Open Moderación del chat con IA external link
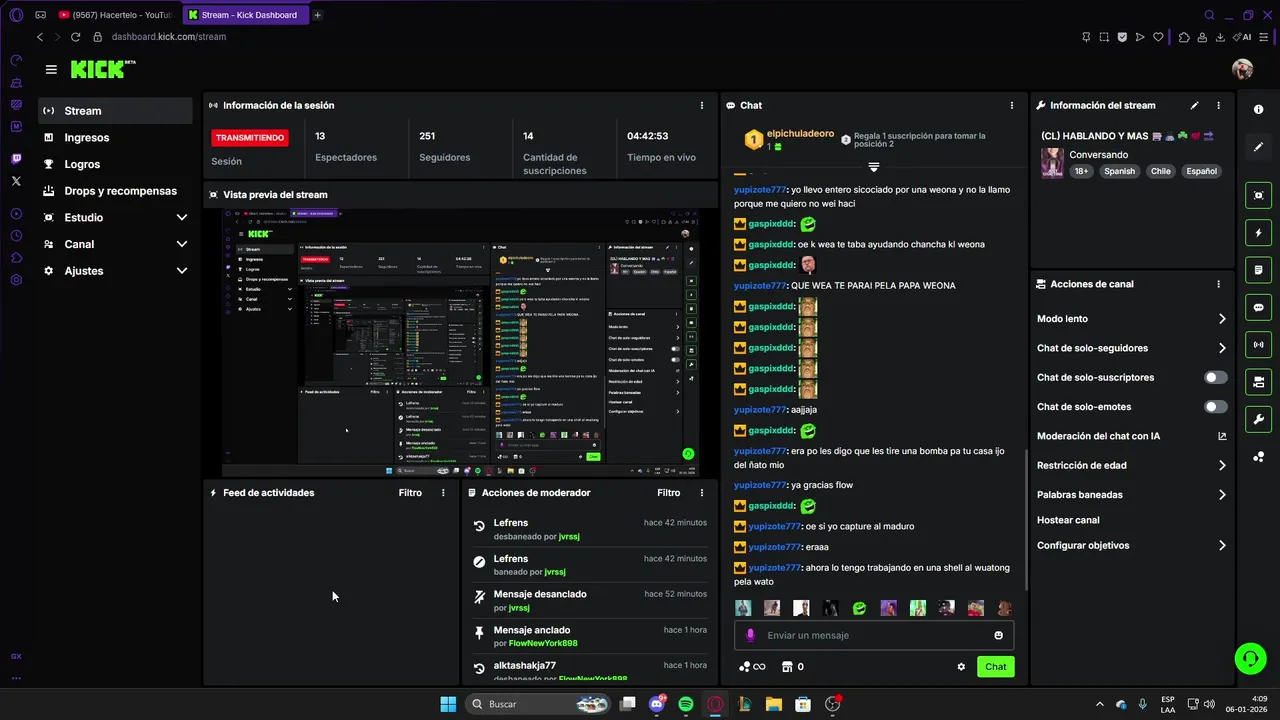Image resolution: width=1280 pixels, height=720 pixels. click(1222, 436)
